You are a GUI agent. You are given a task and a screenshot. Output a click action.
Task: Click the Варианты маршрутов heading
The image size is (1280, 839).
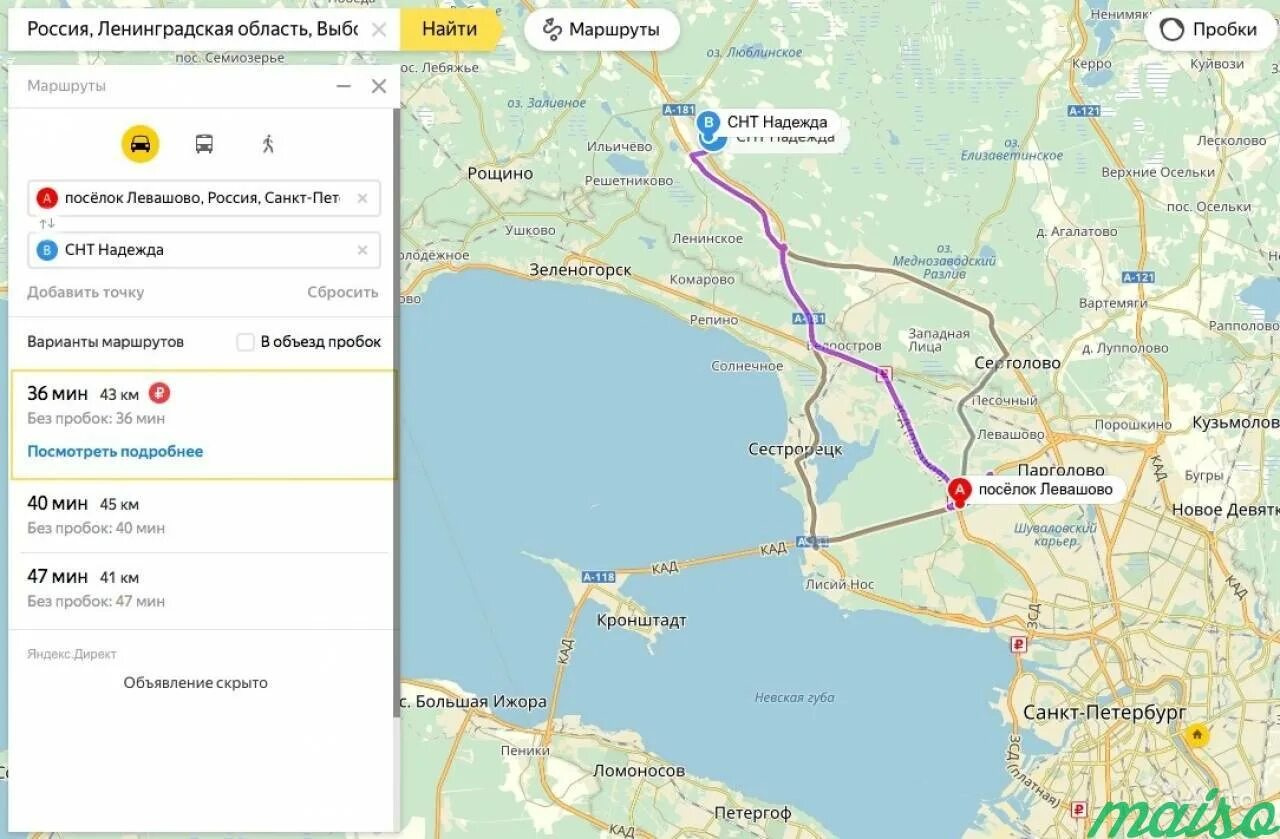pos(105,342)
